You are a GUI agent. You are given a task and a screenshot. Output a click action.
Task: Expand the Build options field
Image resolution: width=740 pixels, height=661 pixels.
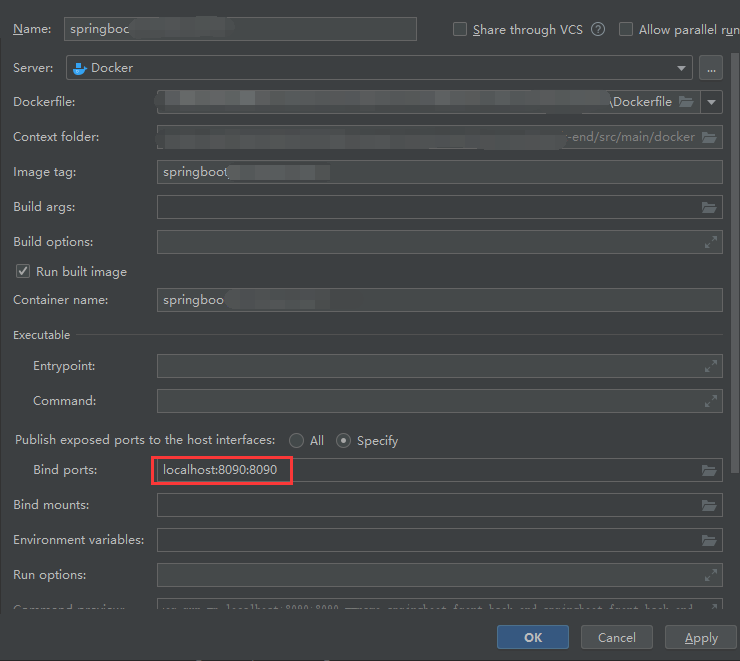point(711,242)
